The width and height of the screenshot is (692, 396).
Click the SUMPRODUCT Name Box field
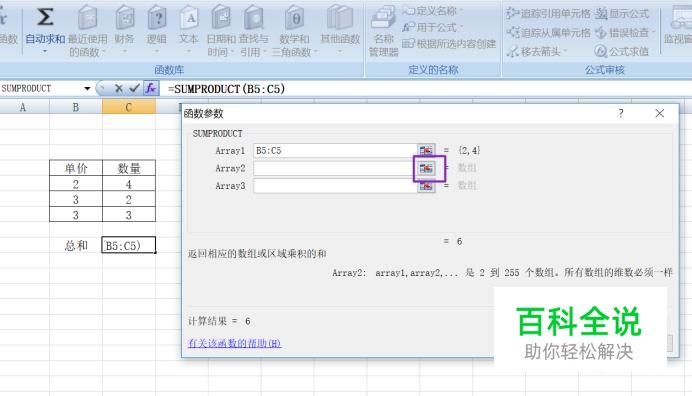[41, 88]
